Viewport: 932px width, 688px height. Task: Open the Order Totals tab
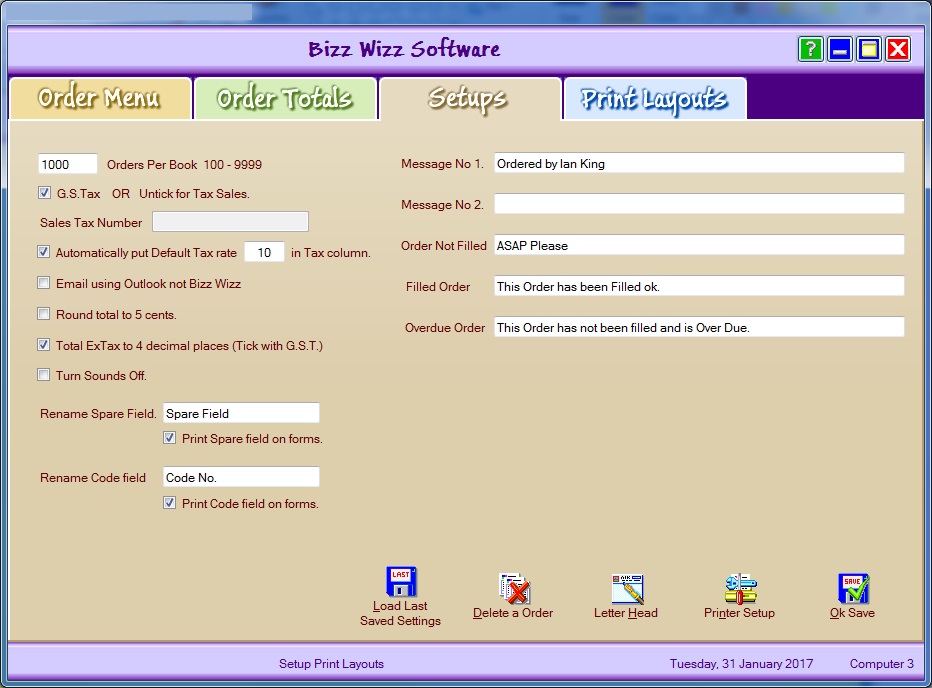point(285,98)
